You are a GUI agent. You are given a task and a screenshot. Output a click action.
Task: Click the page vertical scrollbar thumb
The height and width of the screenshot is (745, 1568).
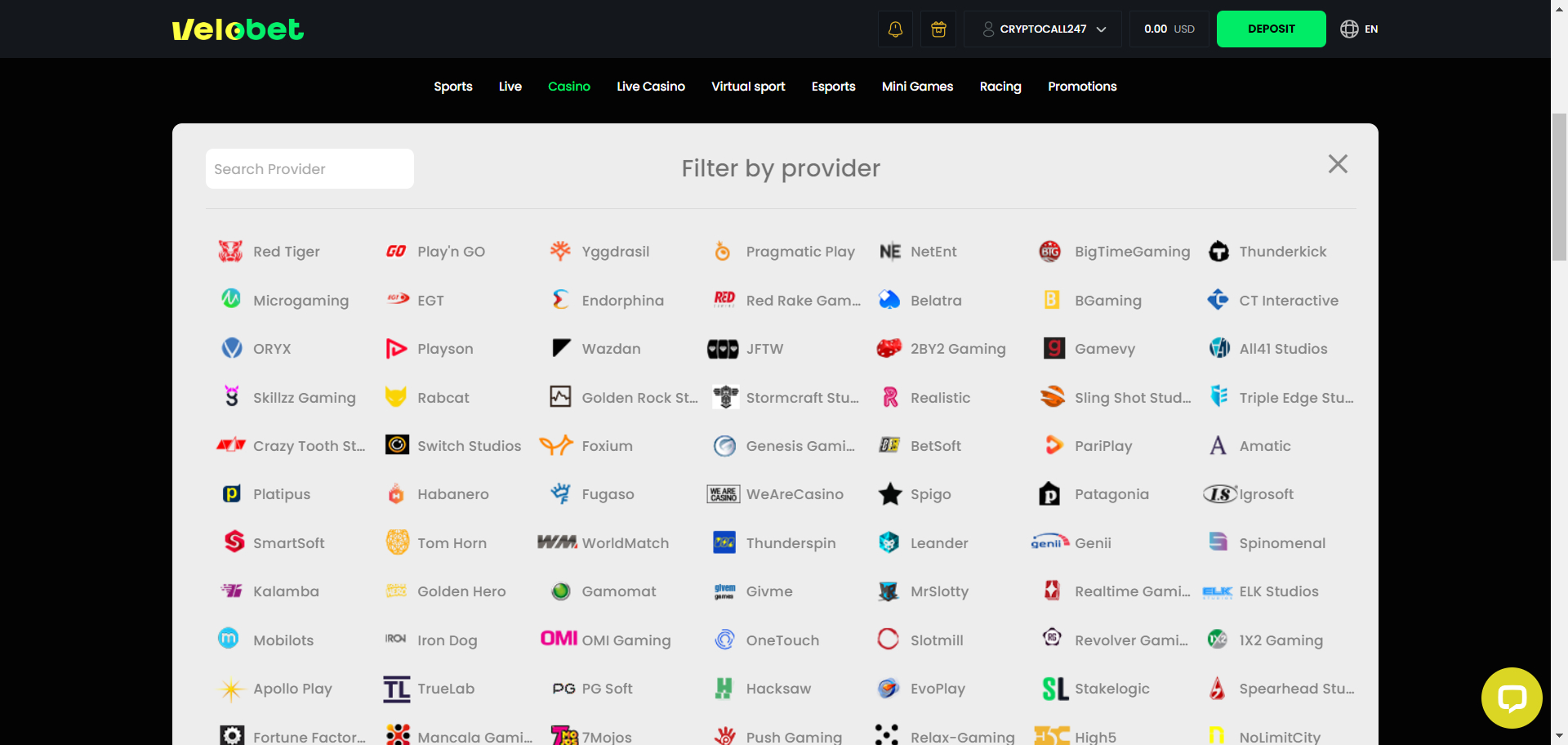coord(1559,188)
